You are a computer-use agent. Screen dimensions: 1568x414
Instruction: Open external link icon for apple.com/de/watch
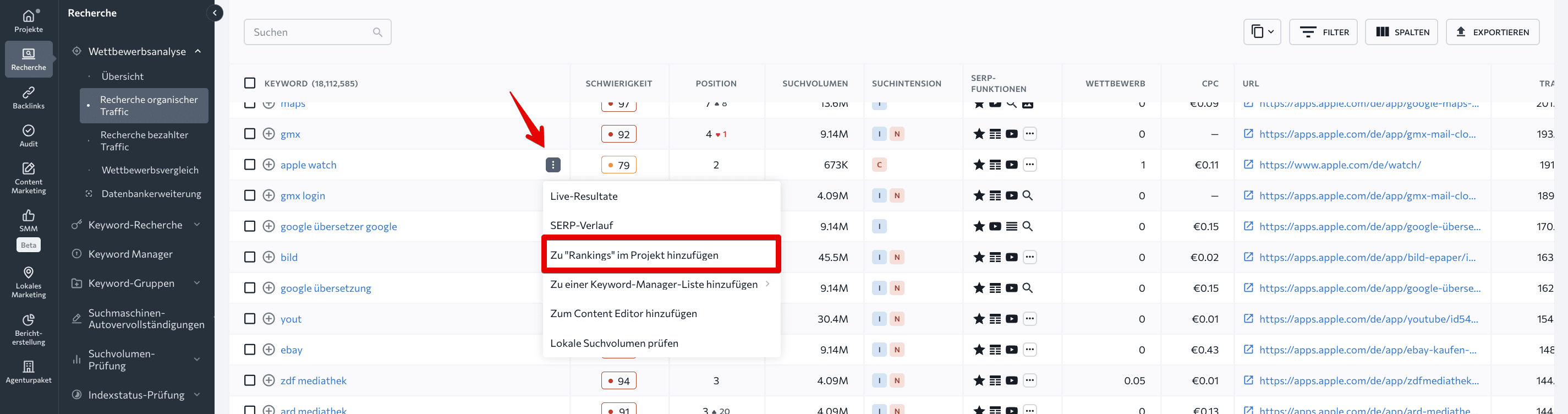pos(1248,165)
